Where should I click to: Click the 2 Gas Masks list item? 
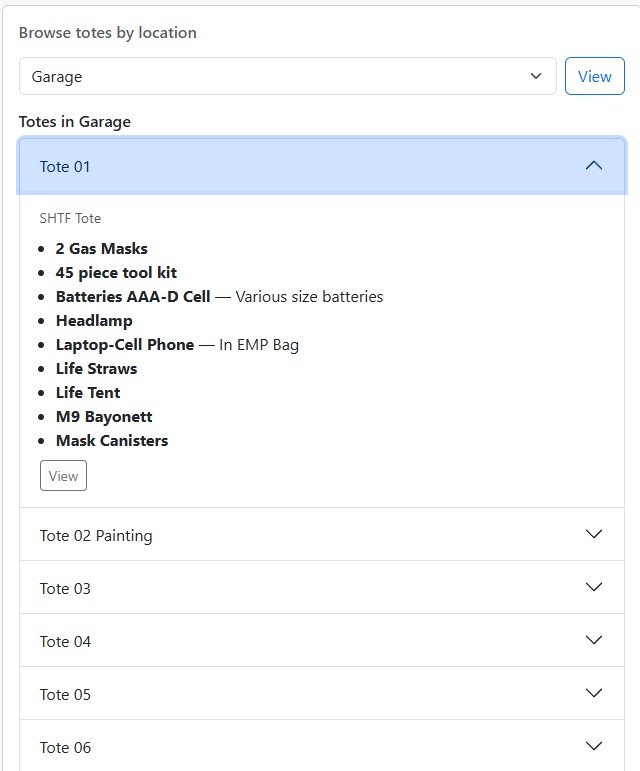(102, 249)
